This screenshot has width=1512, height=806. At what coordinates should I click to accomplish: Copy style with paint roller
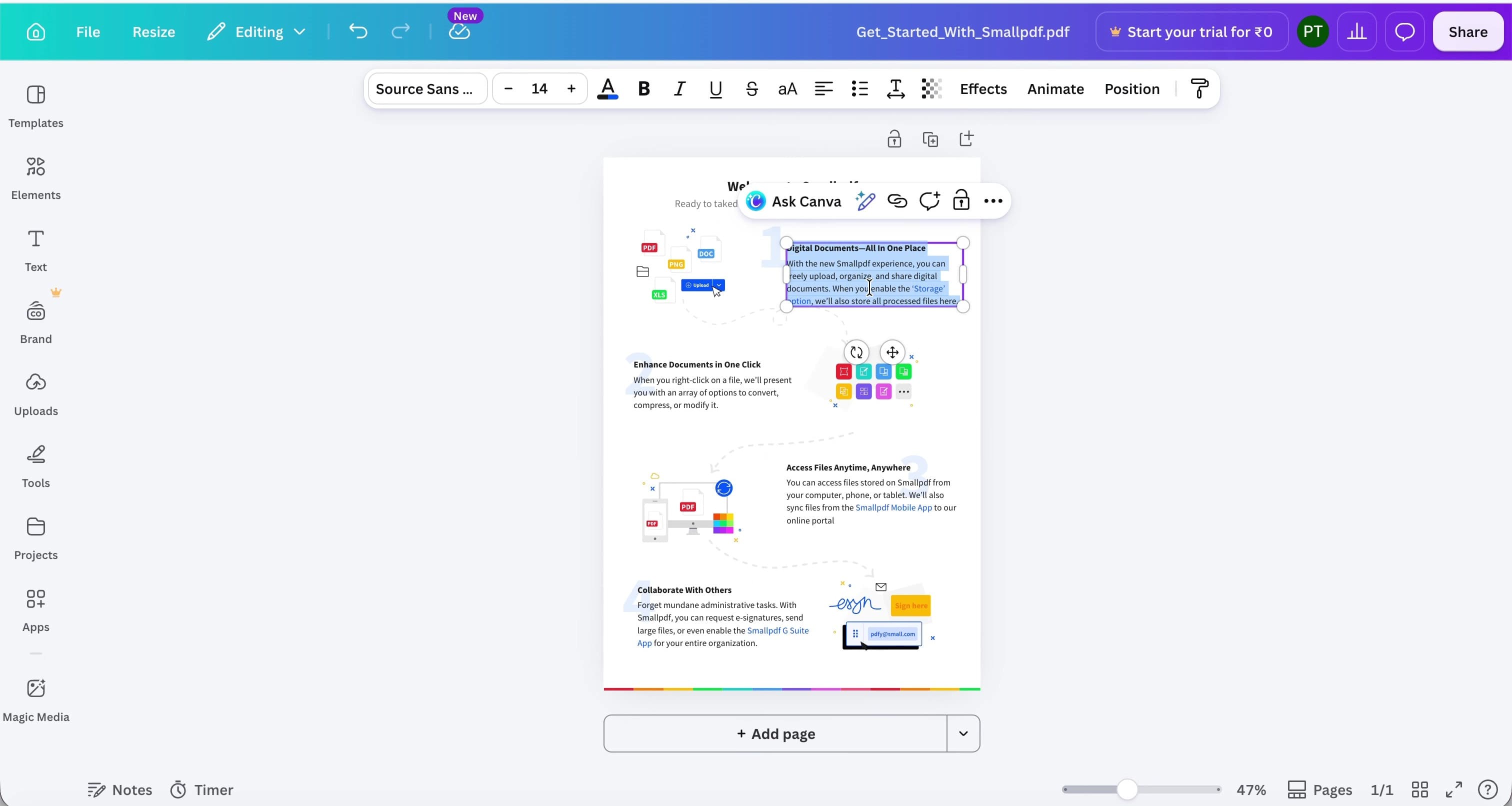pyautogui.click(x=1199, y=88)
